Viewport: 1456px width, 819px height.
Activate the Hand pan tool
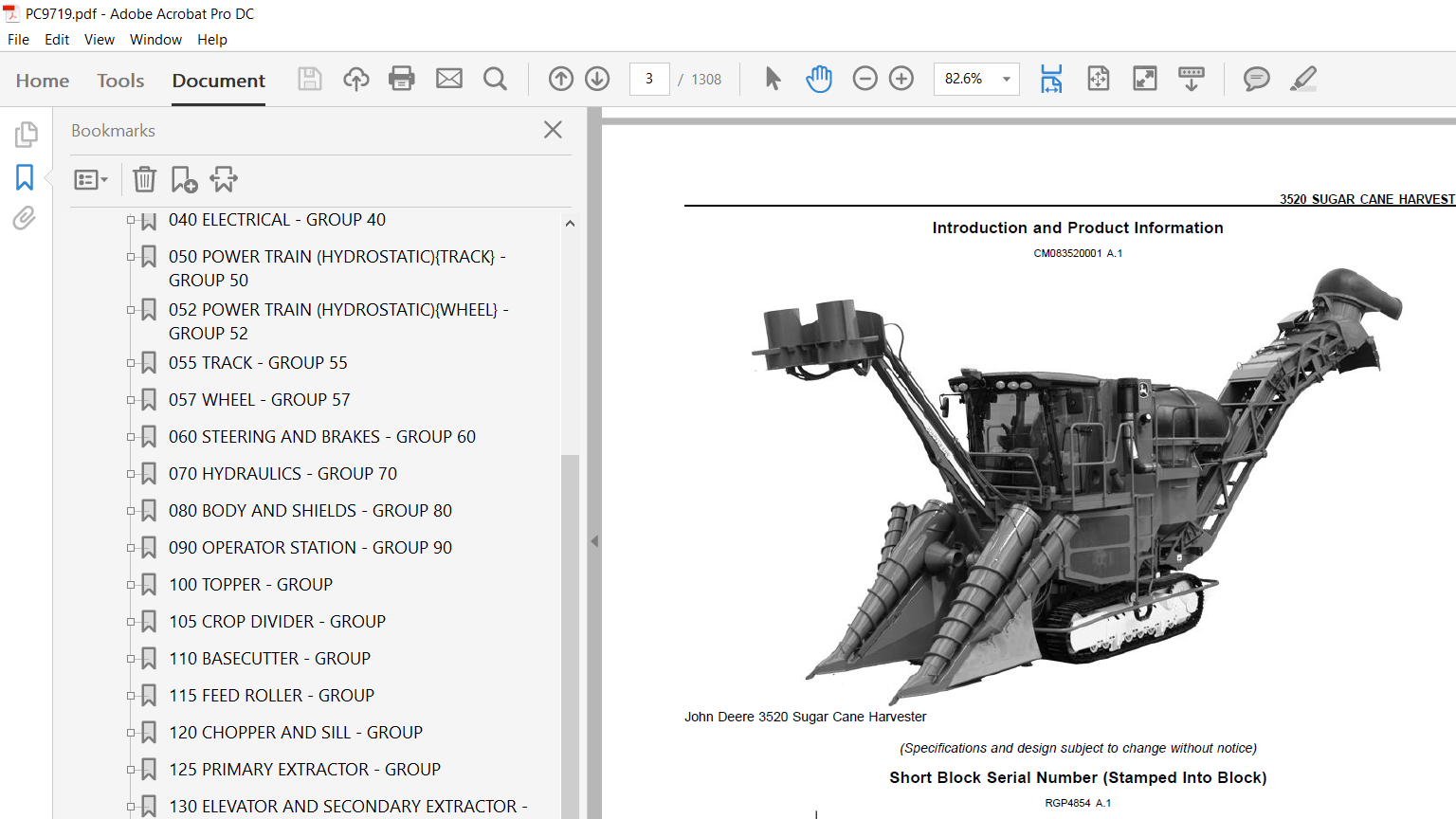coord(819,79)
